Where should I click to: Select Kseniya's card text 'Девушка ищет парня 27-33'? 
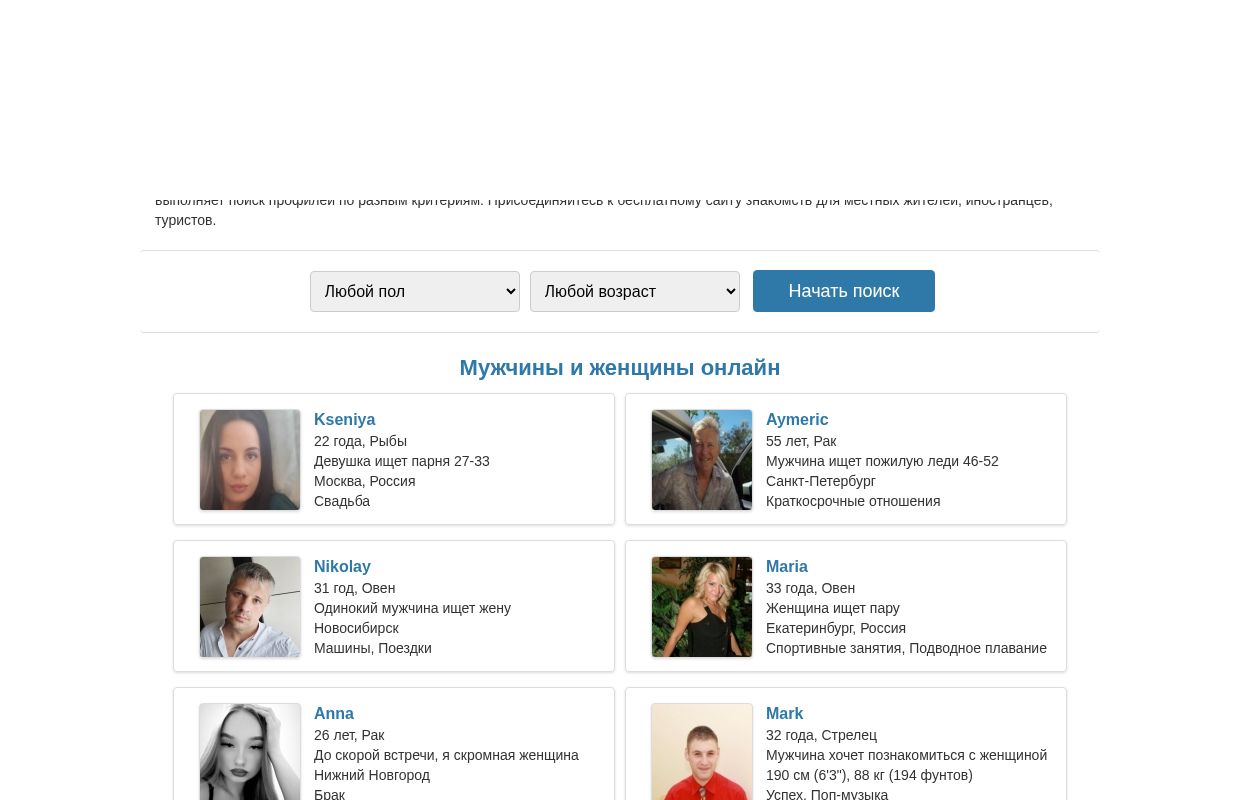point(402,461)
